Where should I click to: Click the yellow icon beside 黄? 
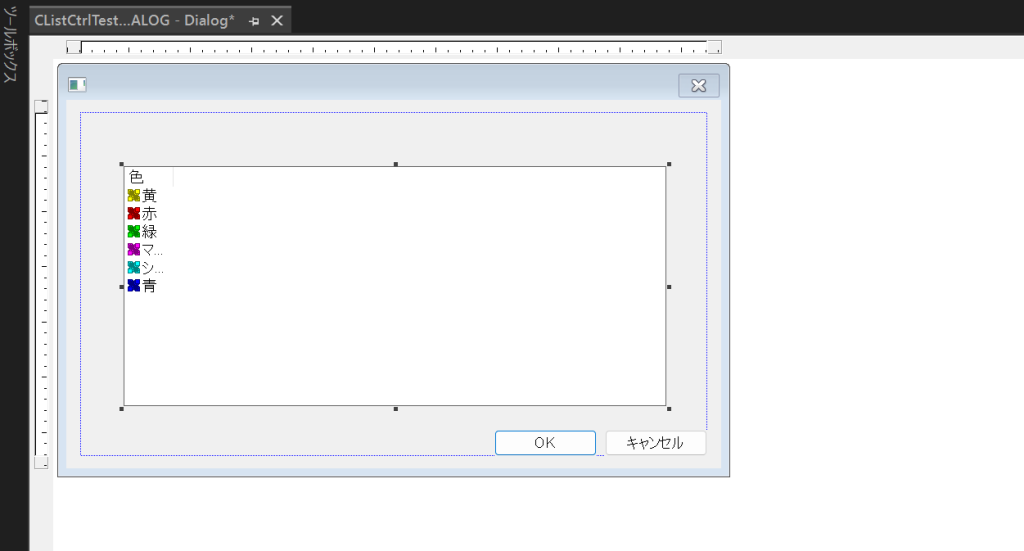pos(133,196)
